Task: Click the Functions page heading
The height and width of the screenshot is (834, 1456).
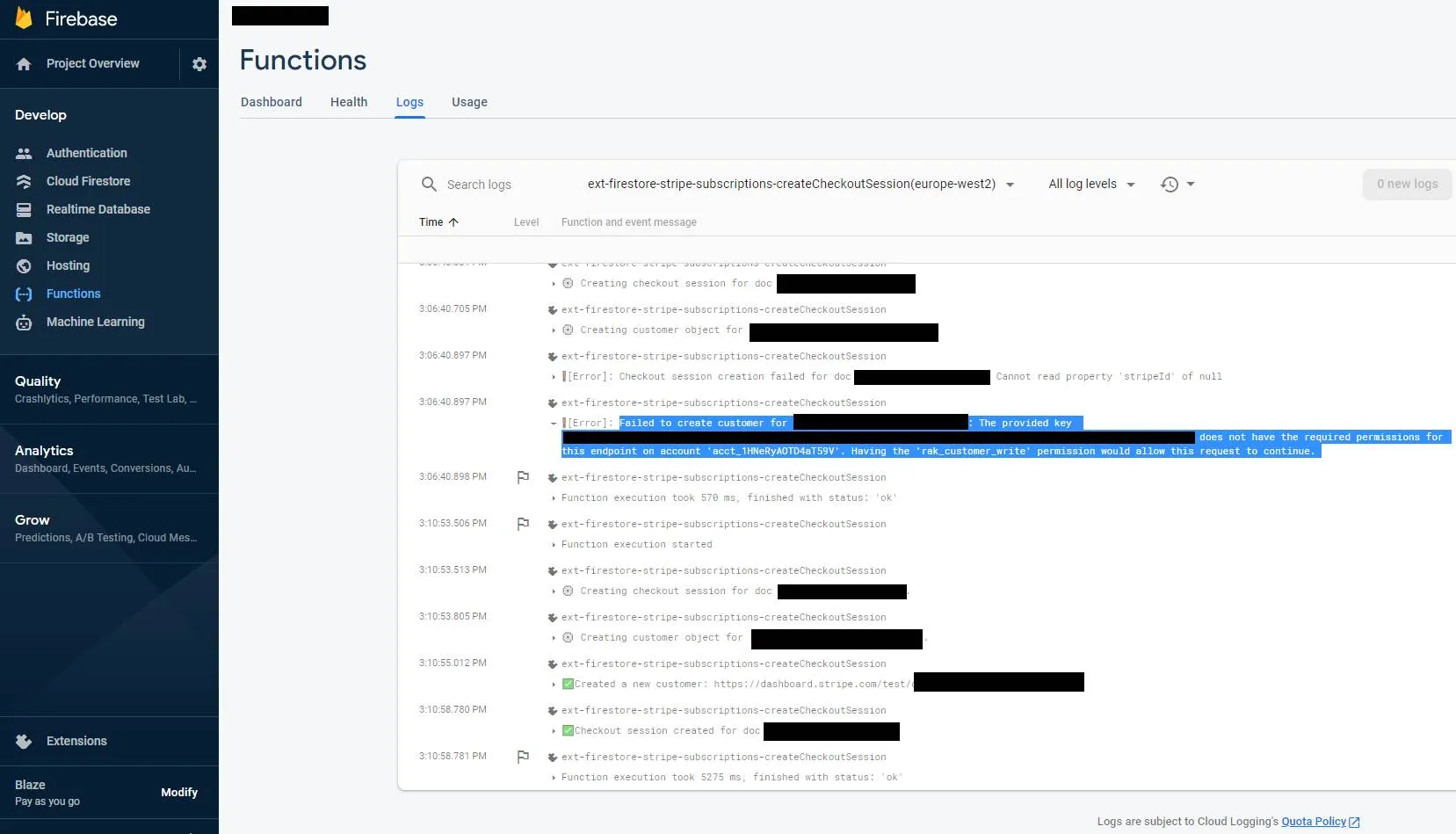Action: tap(303, 60)
